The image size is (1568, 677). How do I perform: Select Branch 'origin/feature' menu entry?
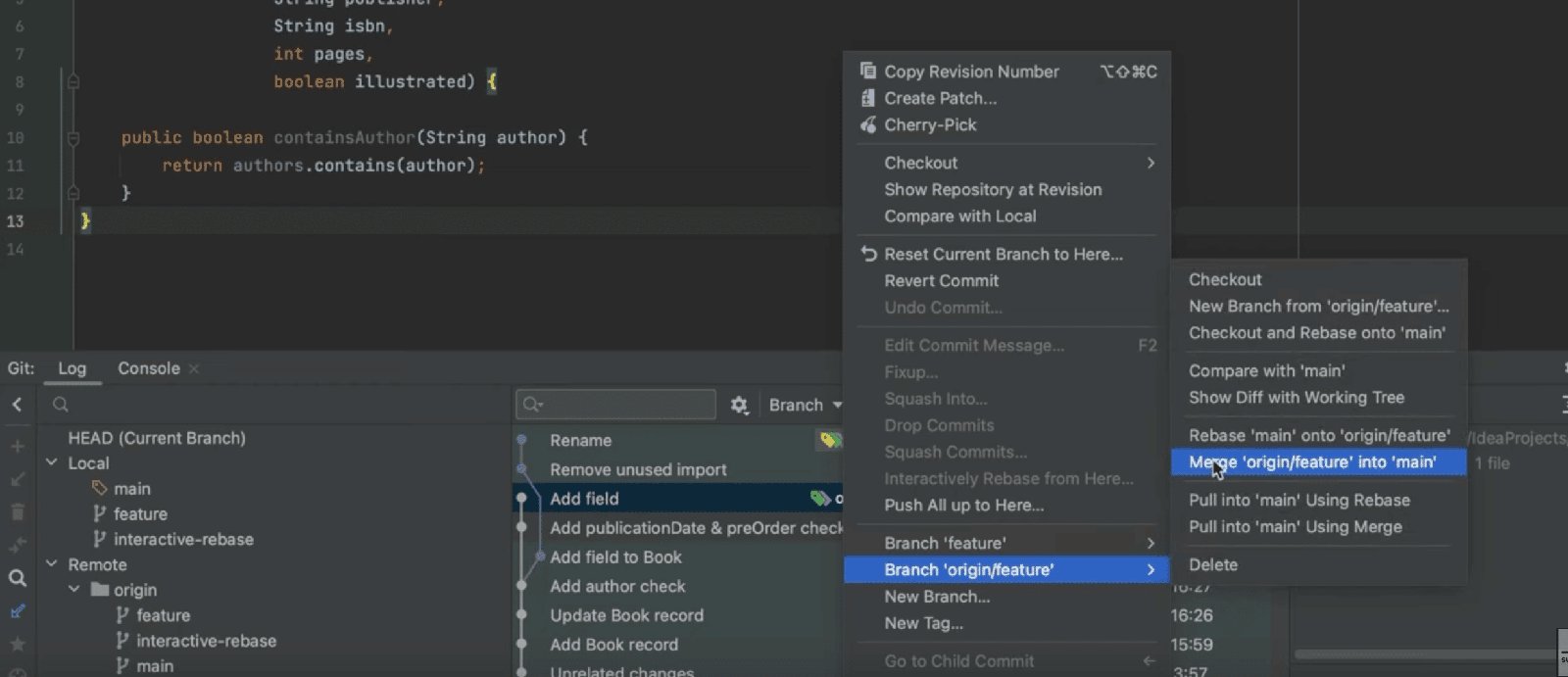click(x=1006, y=569)
